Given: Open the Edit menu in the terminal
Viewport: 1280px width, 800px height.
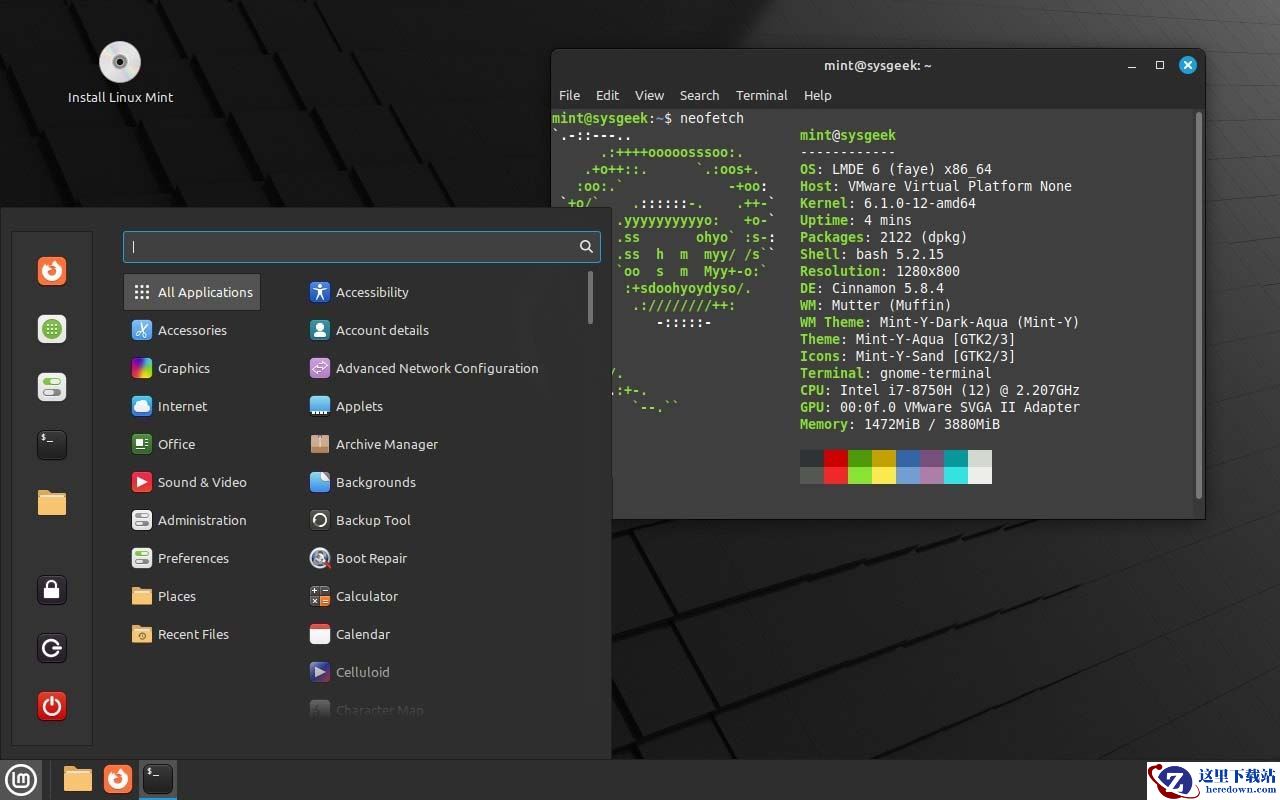Looking at the screenshot, I should point(608,95).
